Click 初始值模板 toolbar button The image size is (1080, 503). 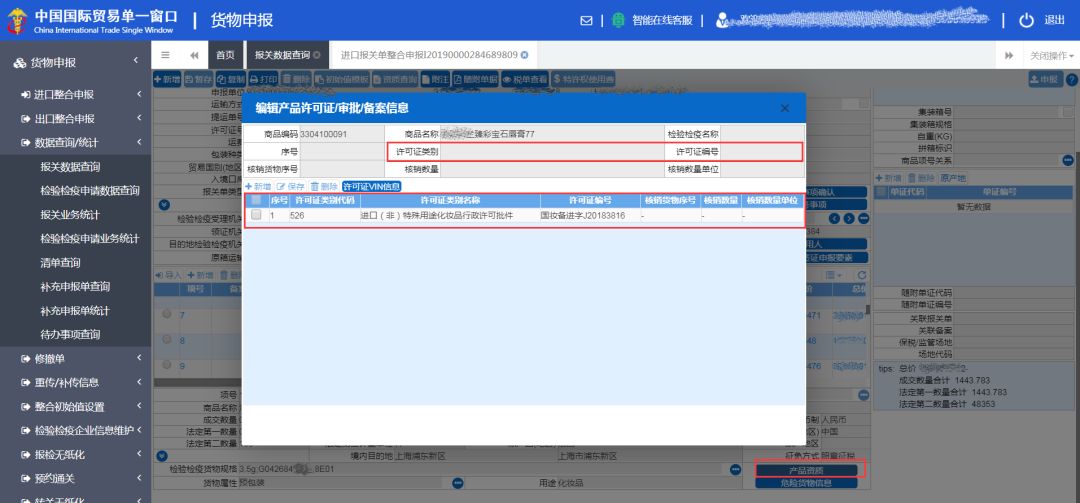[x=342, y=79]
